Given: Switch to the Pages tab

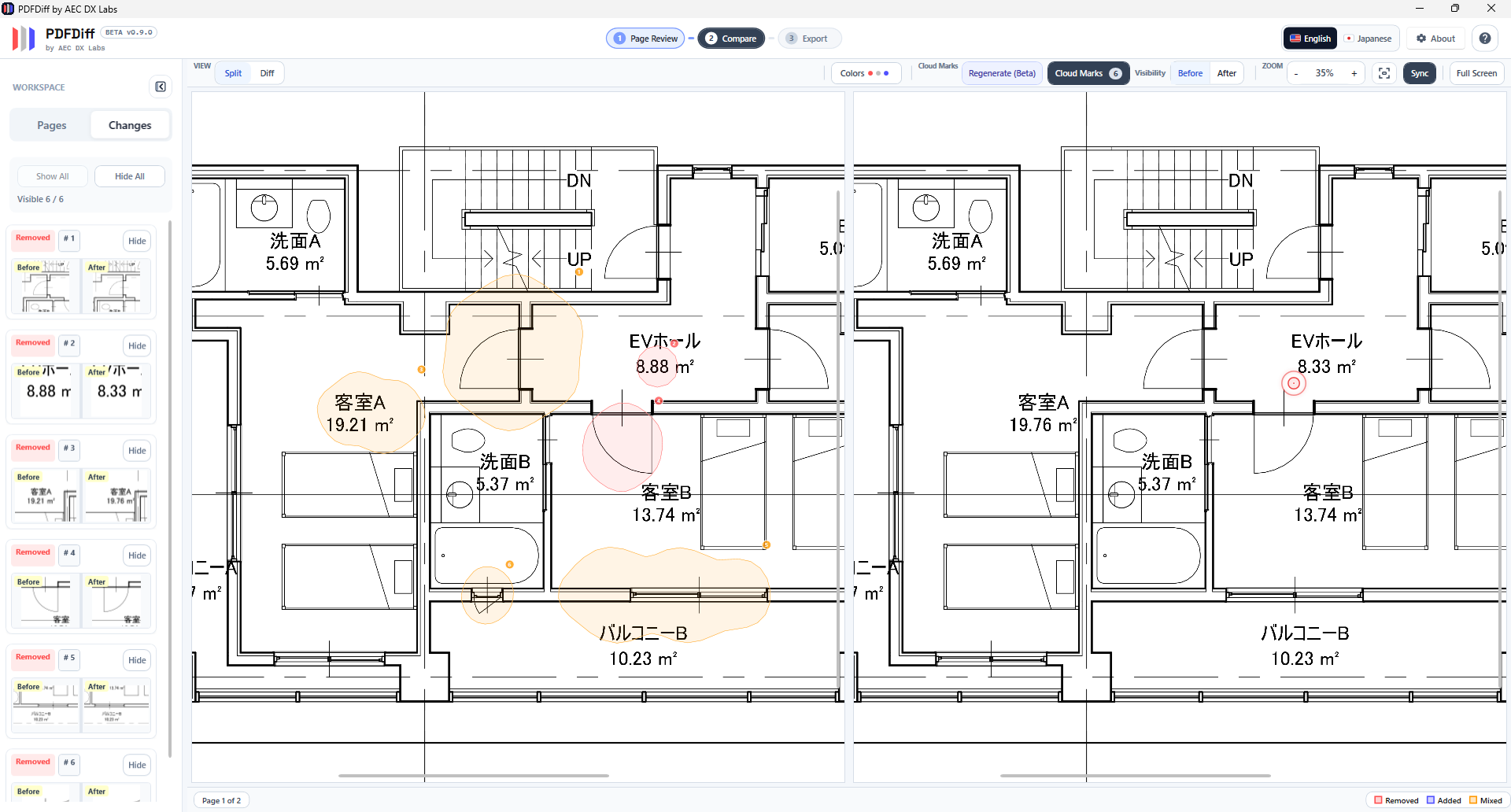Looking at the screenshot, I should (x=50, y=124).
